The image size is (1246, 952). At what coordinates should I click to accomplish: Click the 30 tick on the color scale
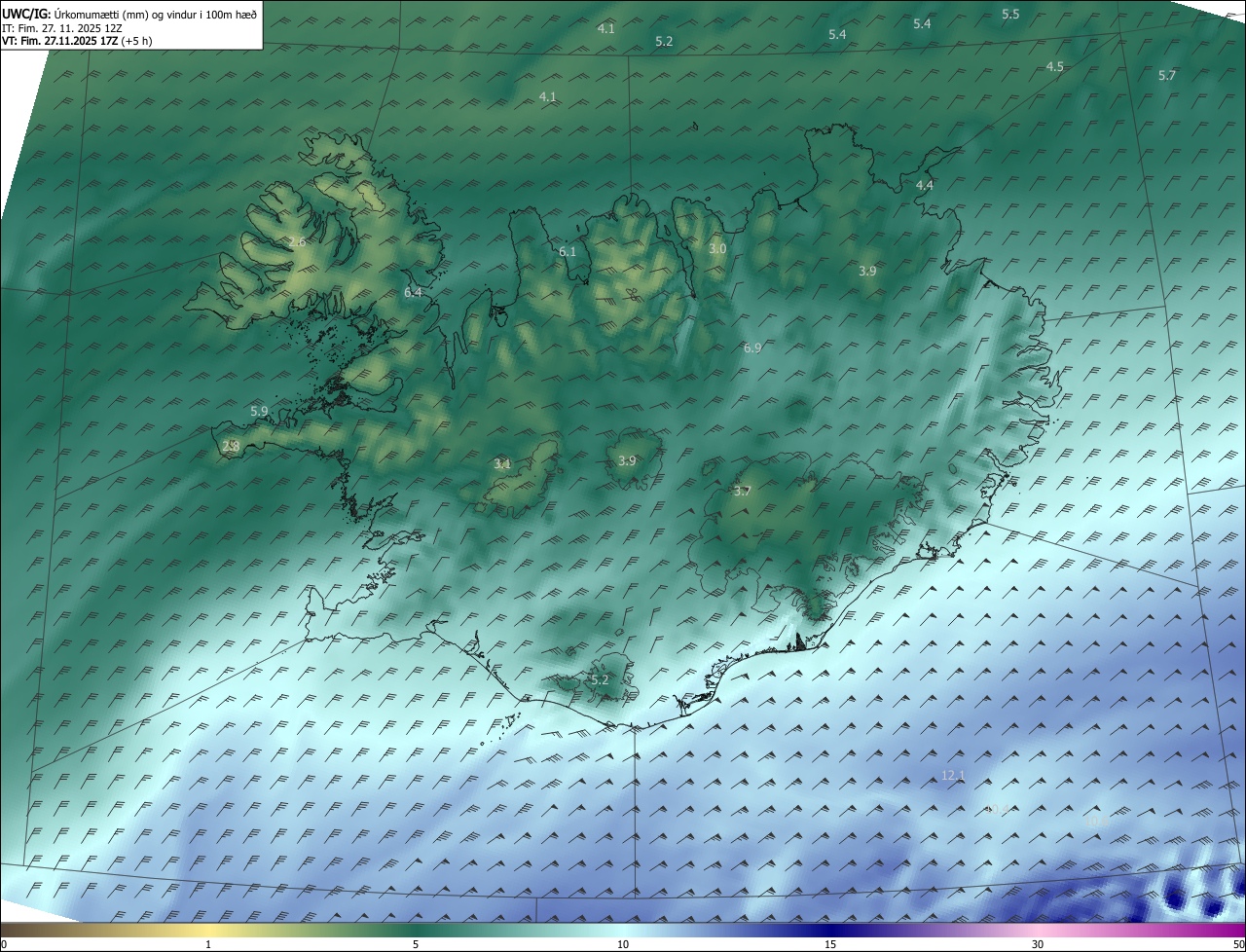pyautogui.click(x=1038, y=944)
